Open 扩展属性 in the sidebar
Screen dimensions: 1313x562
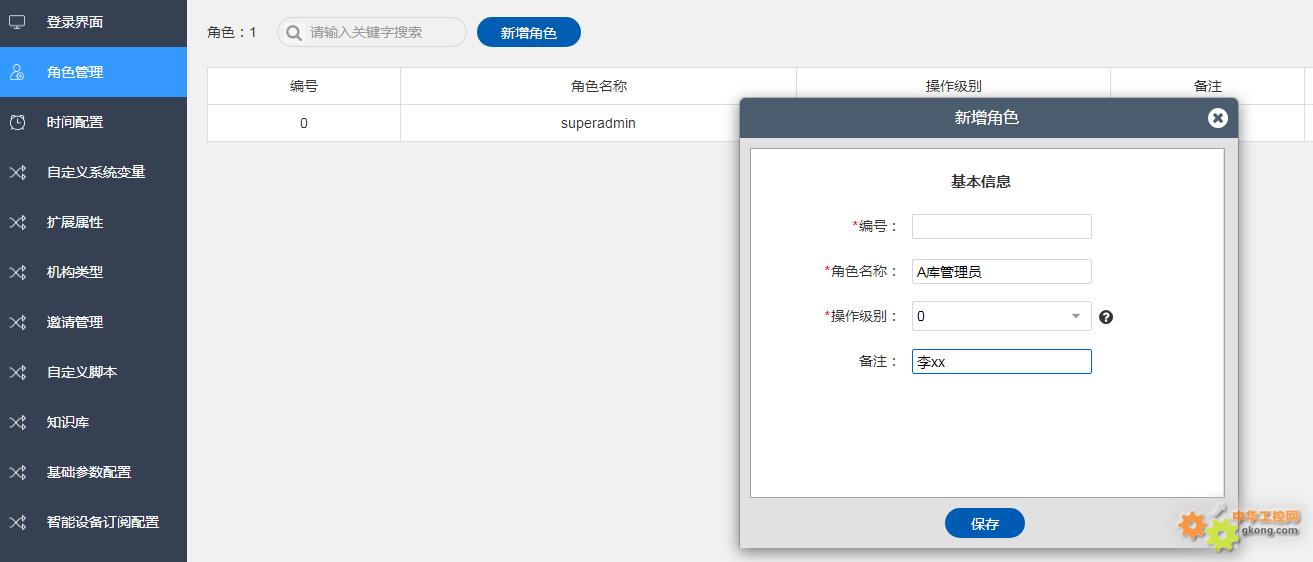point(93,222)
